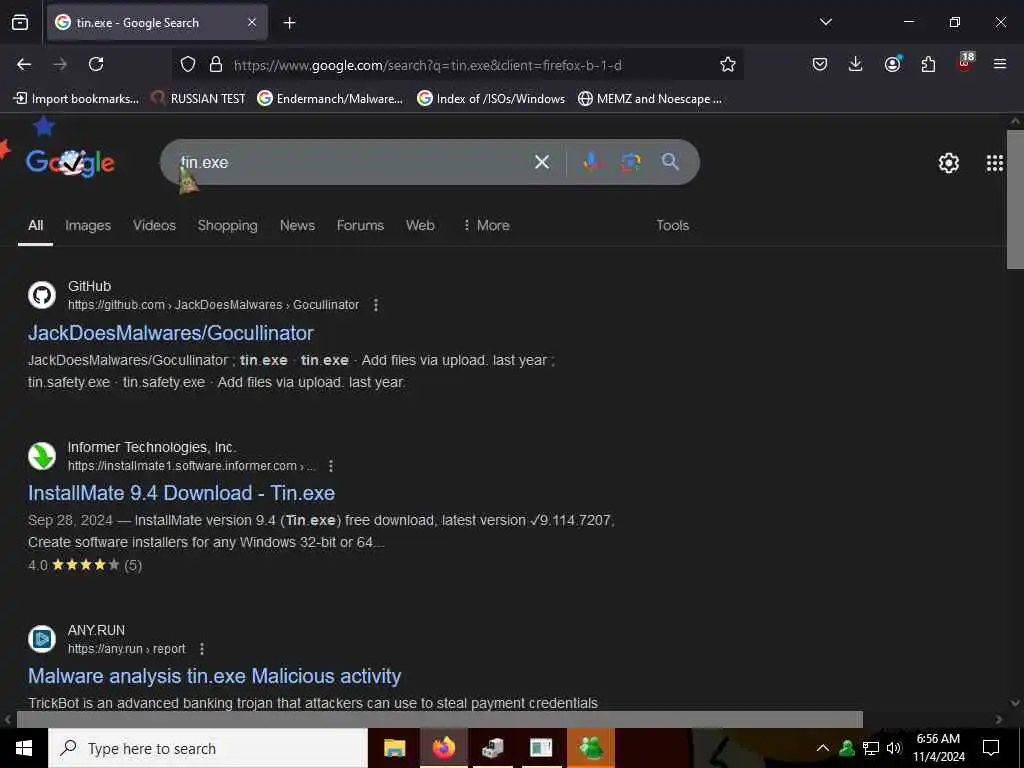This screenshot has height=768, width=1024.
Task: Click the GitHub site favicon
Action: pos(42,295)
